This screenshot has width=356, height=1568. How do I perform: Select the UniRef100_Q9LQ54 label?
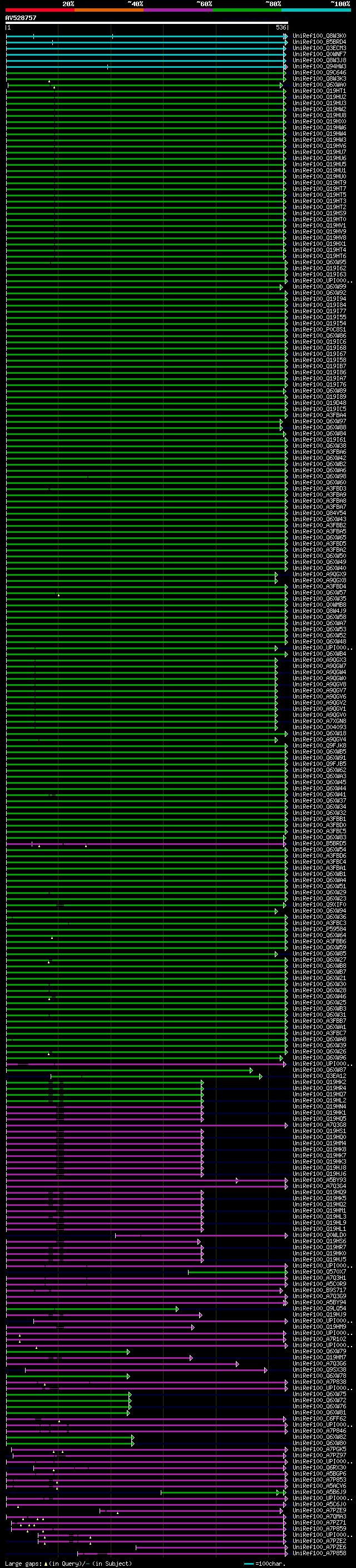coord(319,1309)
